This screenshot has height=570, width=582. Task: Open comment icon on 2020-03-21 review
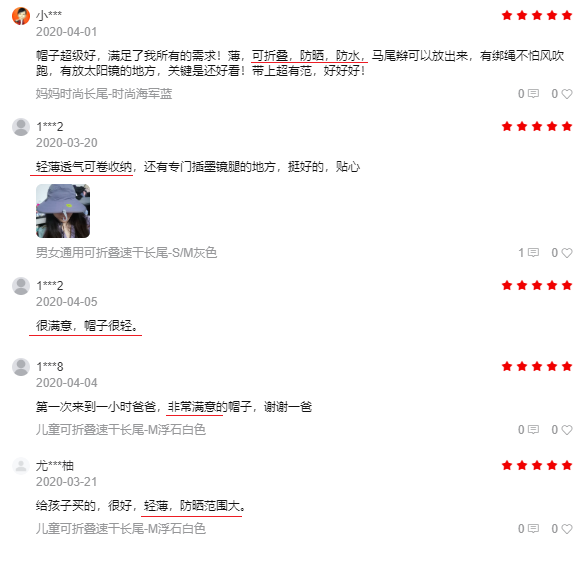click(533, 528)
